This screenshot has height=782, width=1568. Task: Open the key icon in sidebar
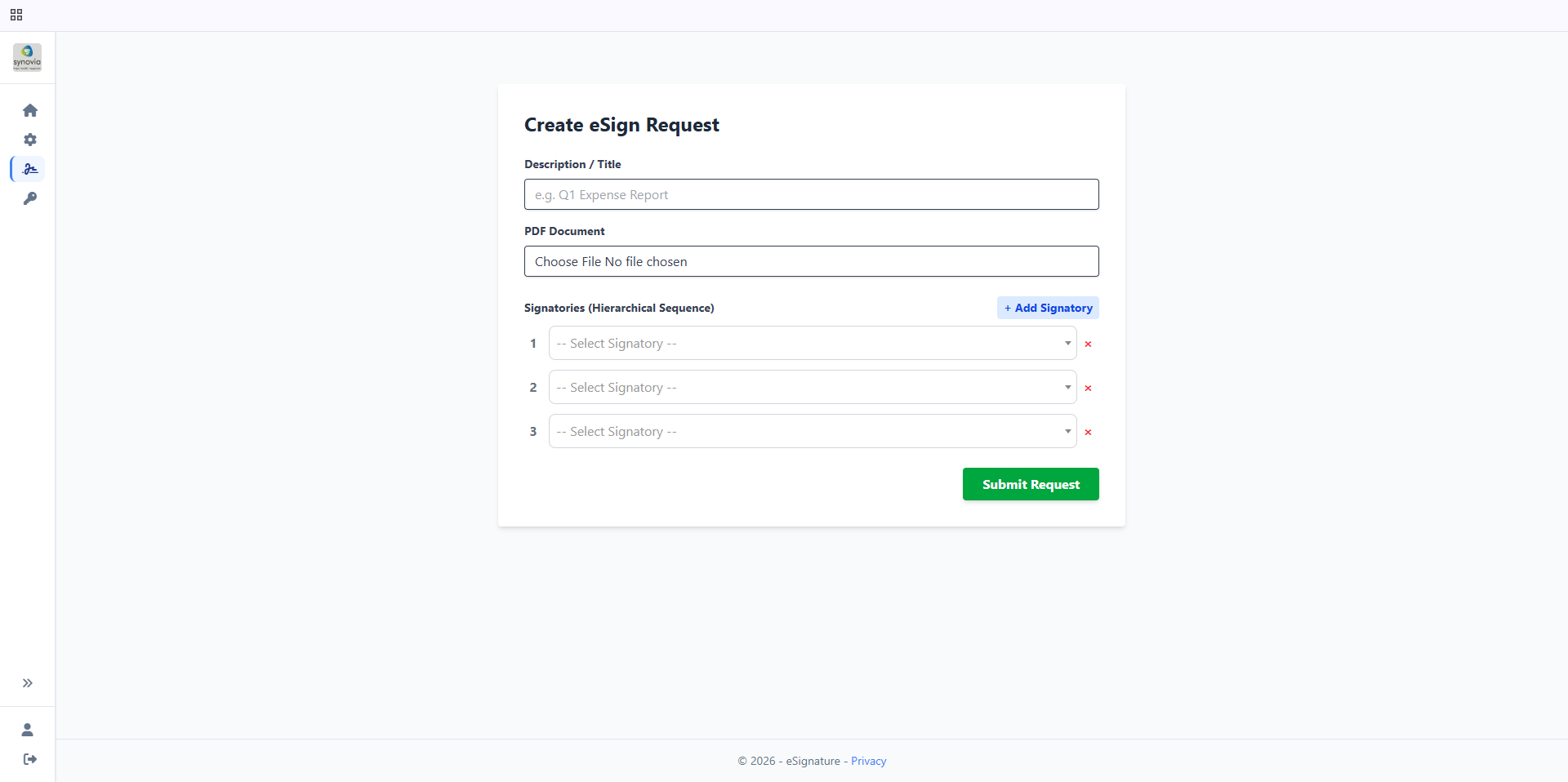(x=30, y=198)
